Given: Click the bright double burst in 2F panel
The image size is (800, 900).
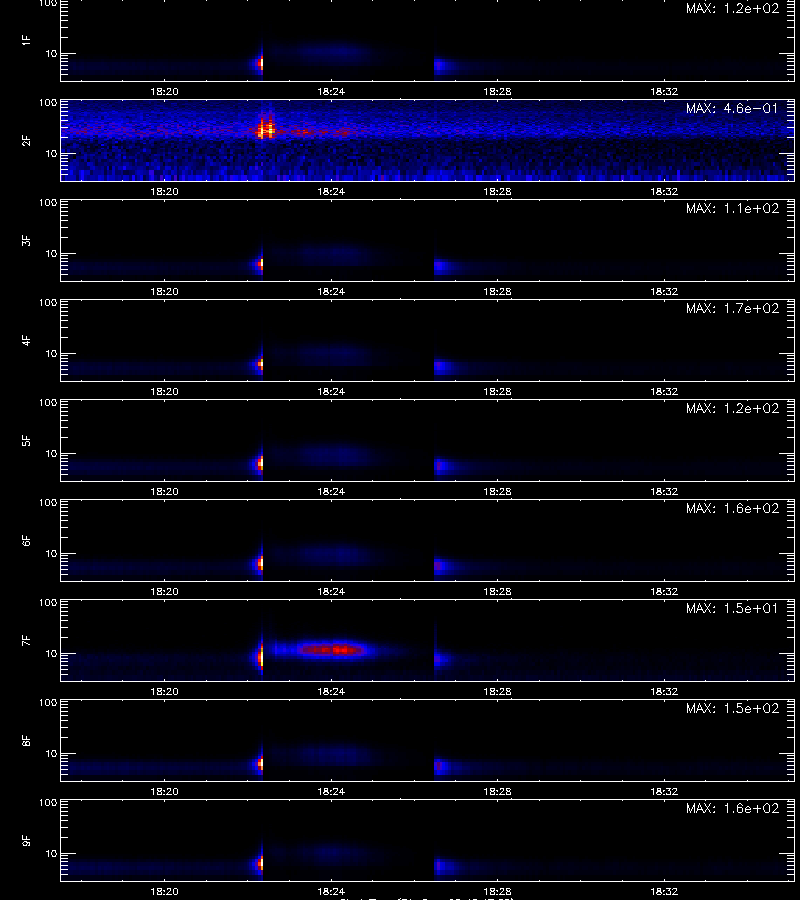Looking at the screenshot, I should pyautogui.click(x=265, y=129).
